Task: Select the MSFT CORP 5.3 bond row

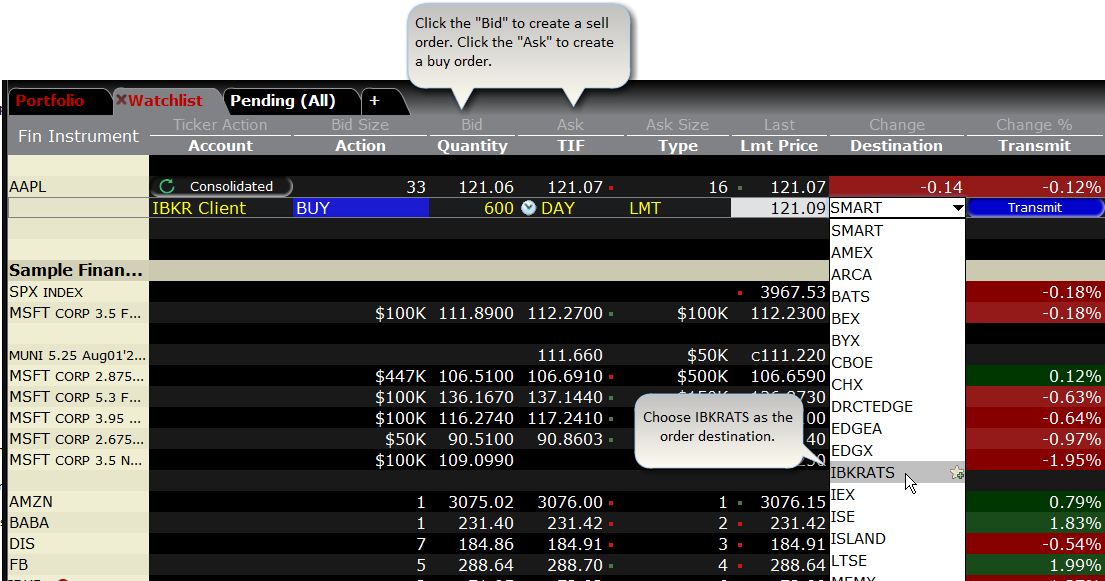Action: [x=75, y=397]
